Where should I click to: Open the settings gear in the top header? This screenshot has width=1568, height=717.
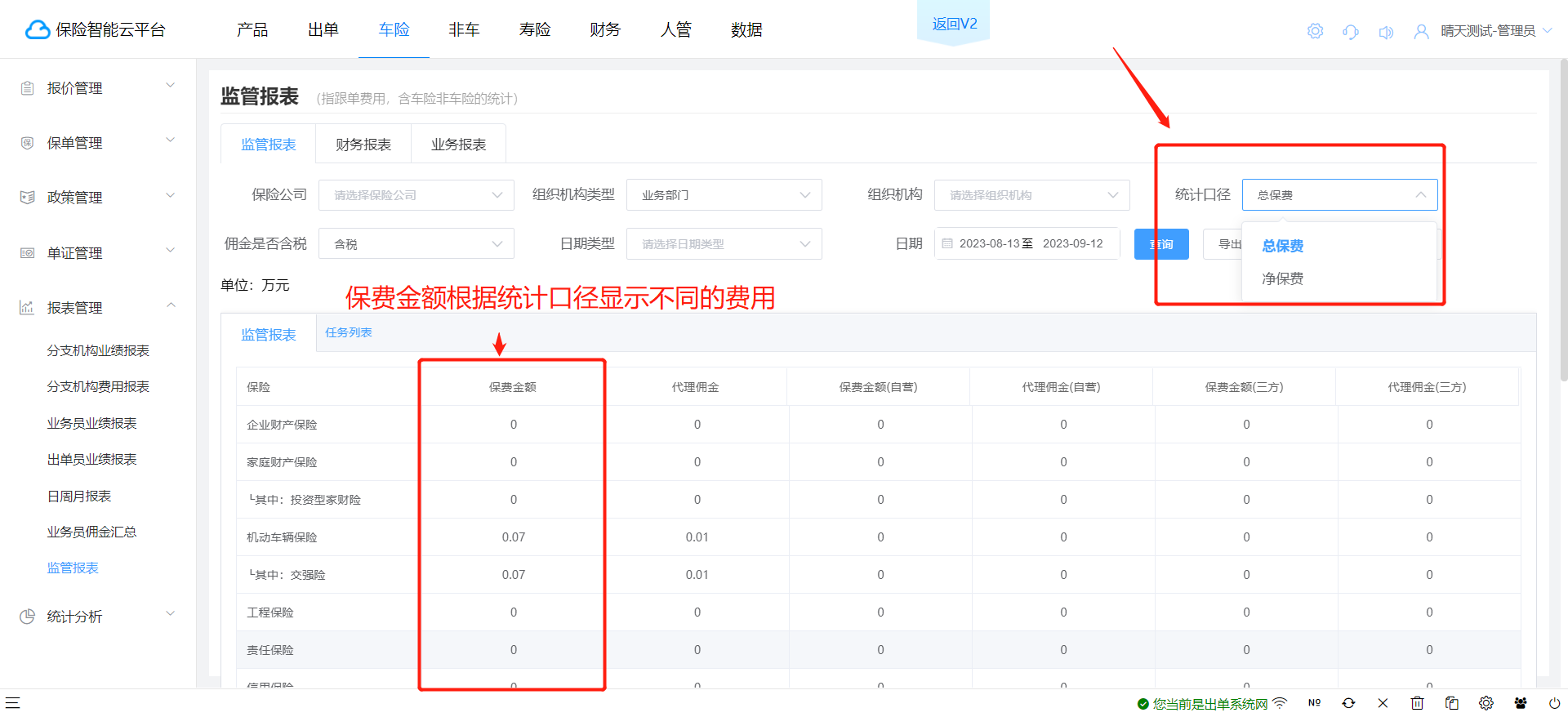[x=1315, y=31]
